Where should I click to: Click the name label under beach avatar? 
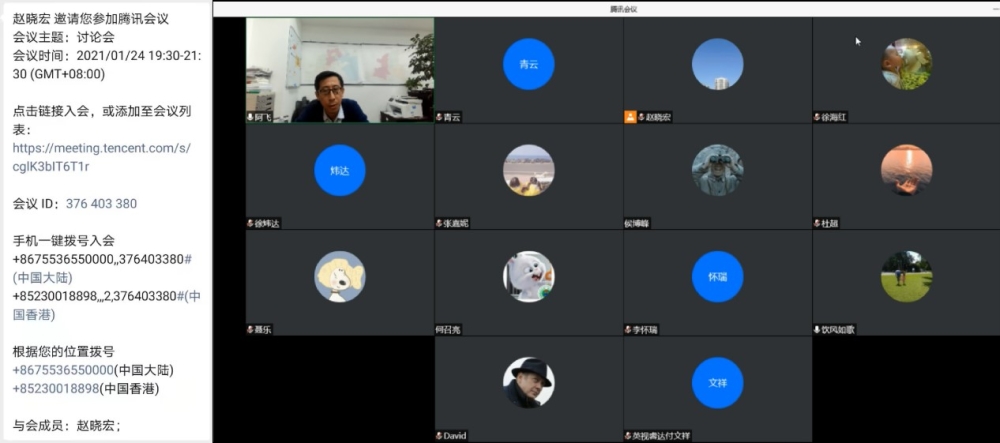click(456, 224)
